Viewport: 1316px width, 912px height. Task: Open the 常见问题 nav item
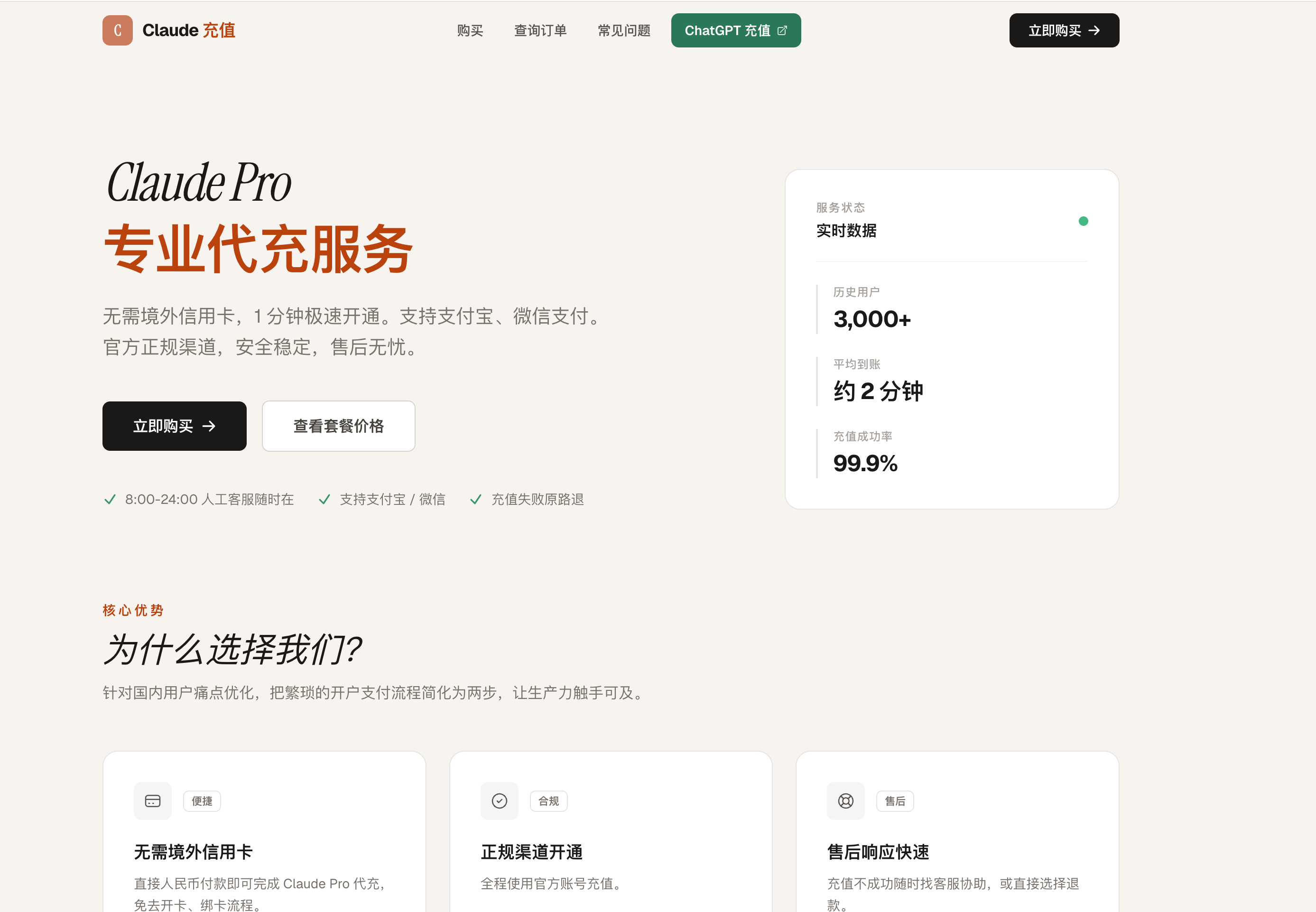[x=624, y=30]
